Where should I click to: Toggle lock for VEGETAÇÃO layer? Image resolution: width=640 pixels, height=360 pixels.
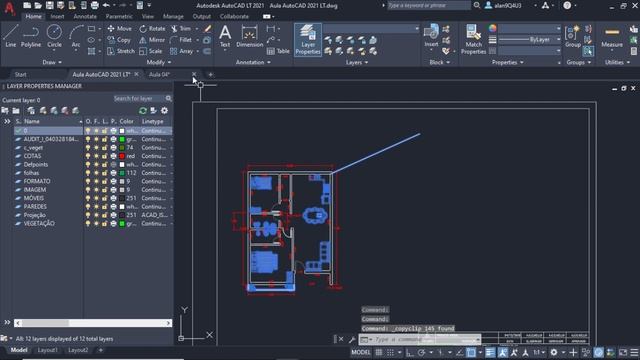coord(104,224)
